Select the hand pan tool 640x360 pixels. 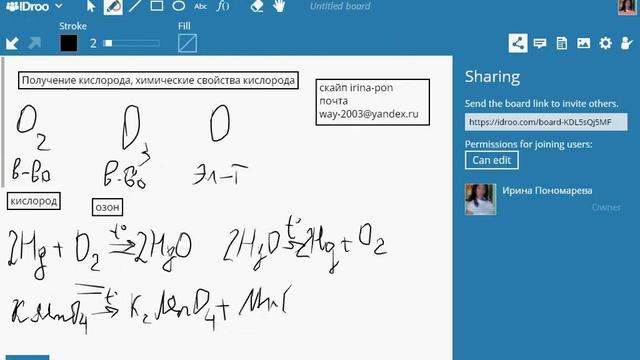coord(279,6)
